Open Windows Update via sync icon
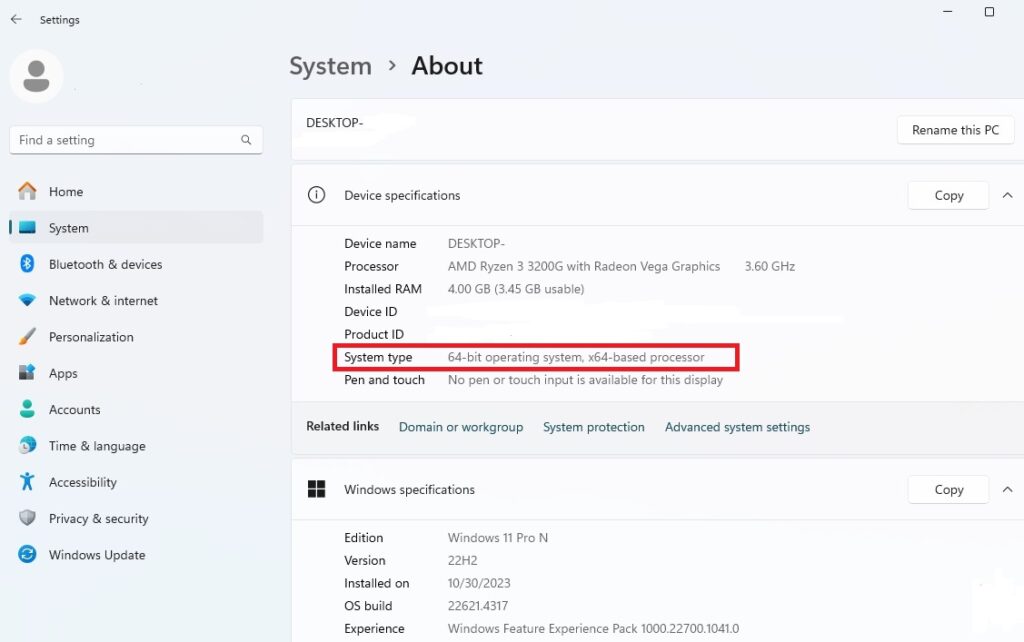The width and height of the screenshot is (1024, 642). click(27, 554)
